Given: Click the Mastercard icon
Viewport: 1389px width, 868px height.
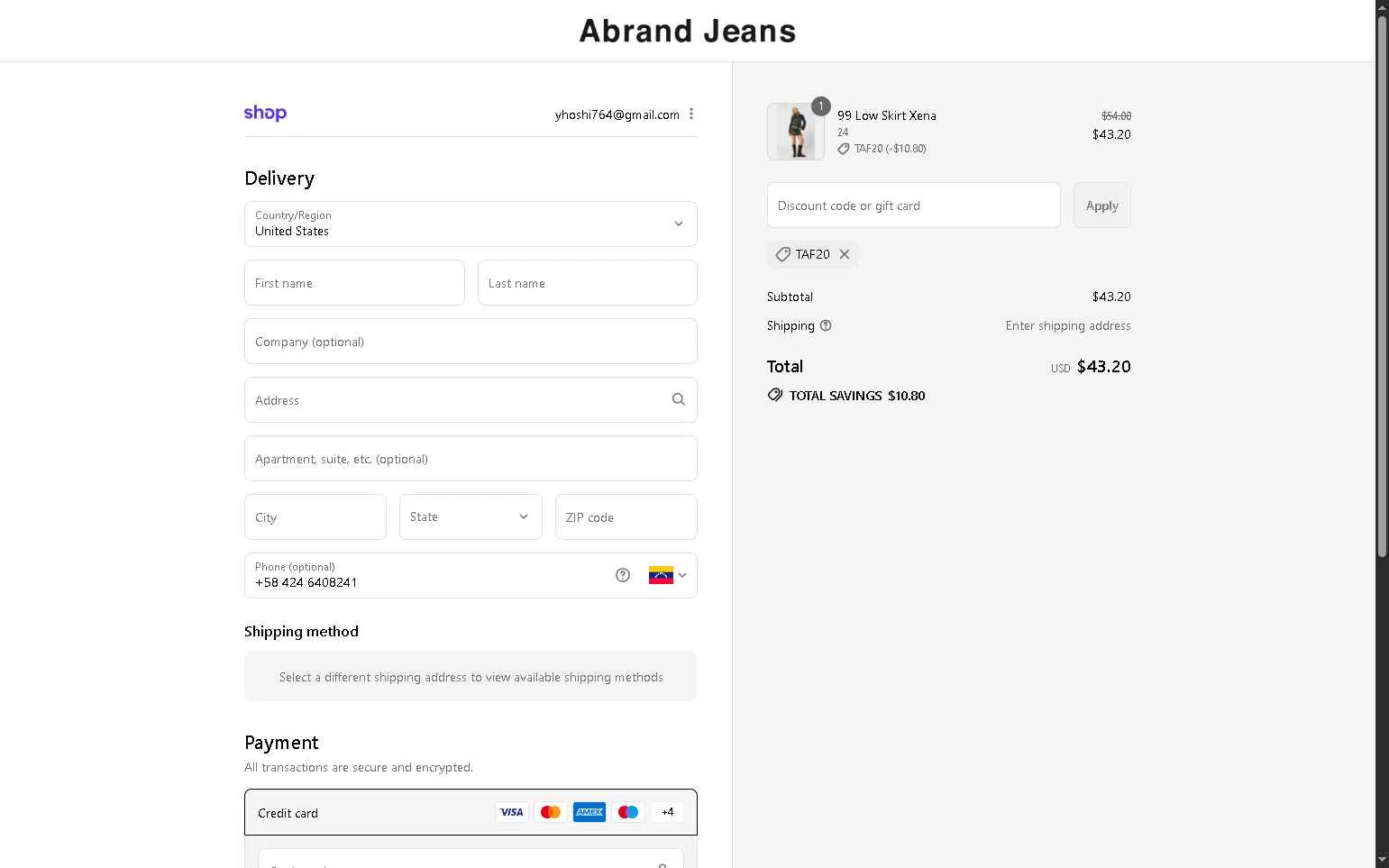Looking at the screenshot, I should (x=551, y=812).
